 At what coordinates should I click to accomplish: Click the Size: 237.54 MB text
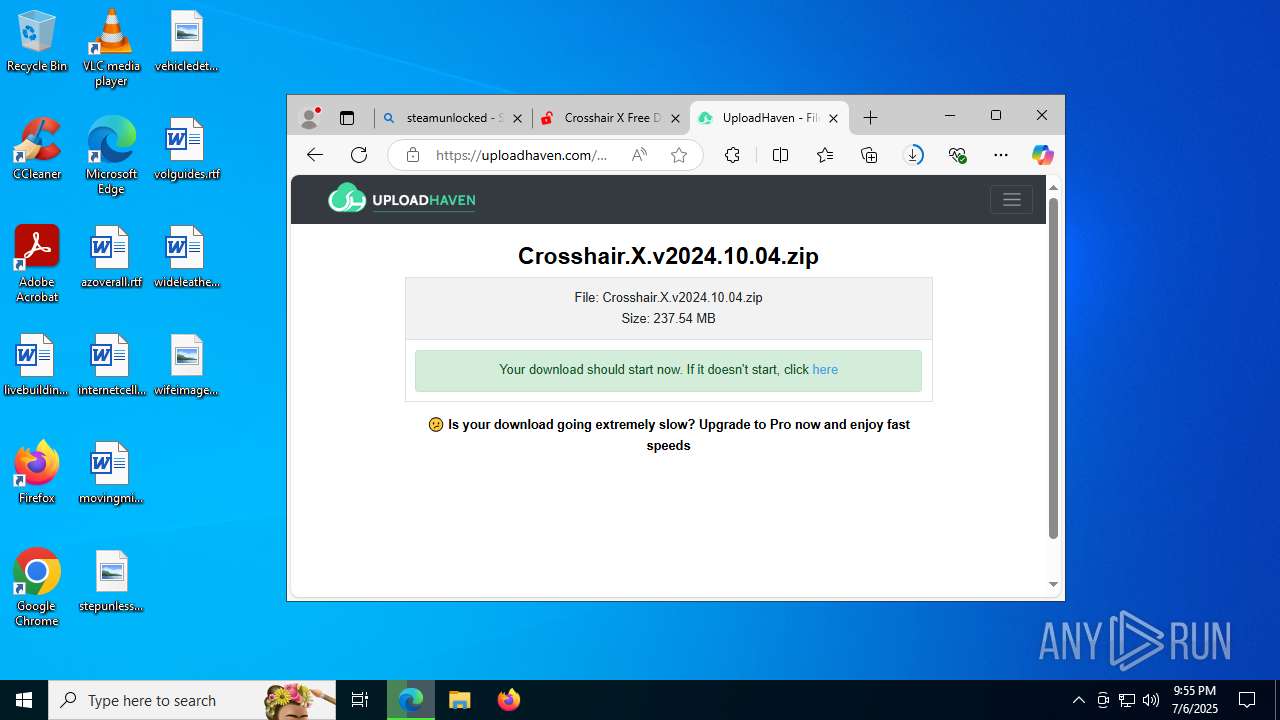(668, 319)
